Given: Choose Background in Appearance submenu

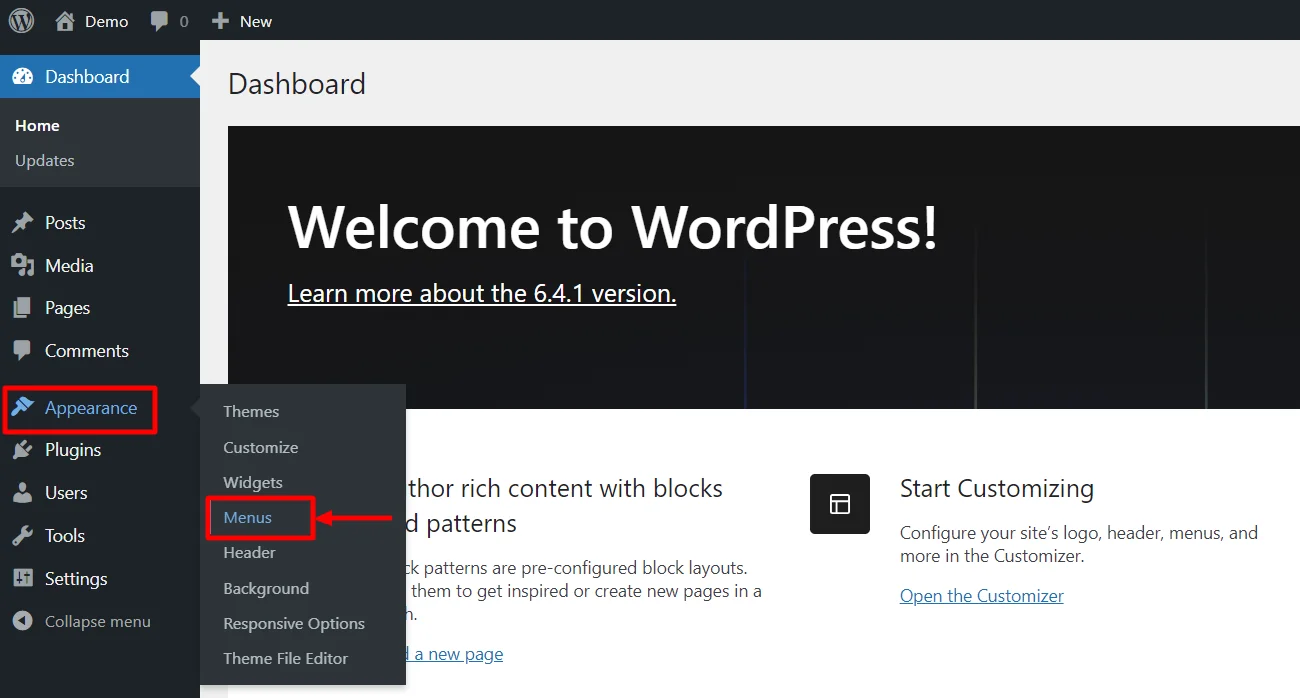Looking at the screenshot, I should point(266,588).
